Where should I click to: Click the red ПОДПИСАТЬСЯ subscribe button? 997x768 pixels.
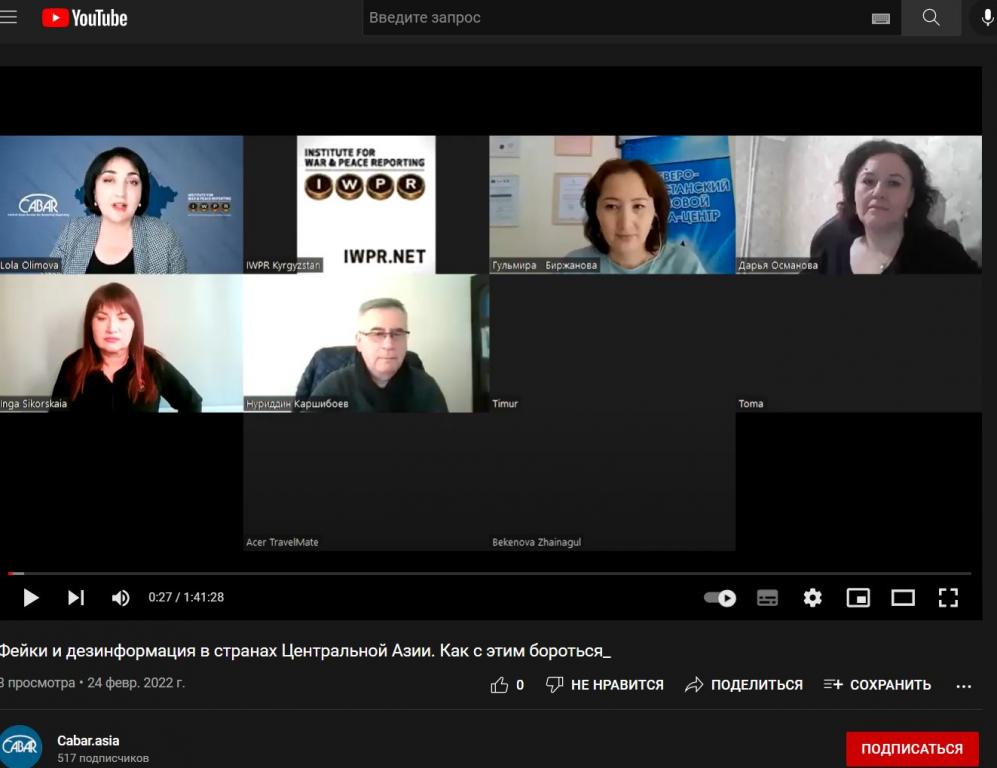911,748
